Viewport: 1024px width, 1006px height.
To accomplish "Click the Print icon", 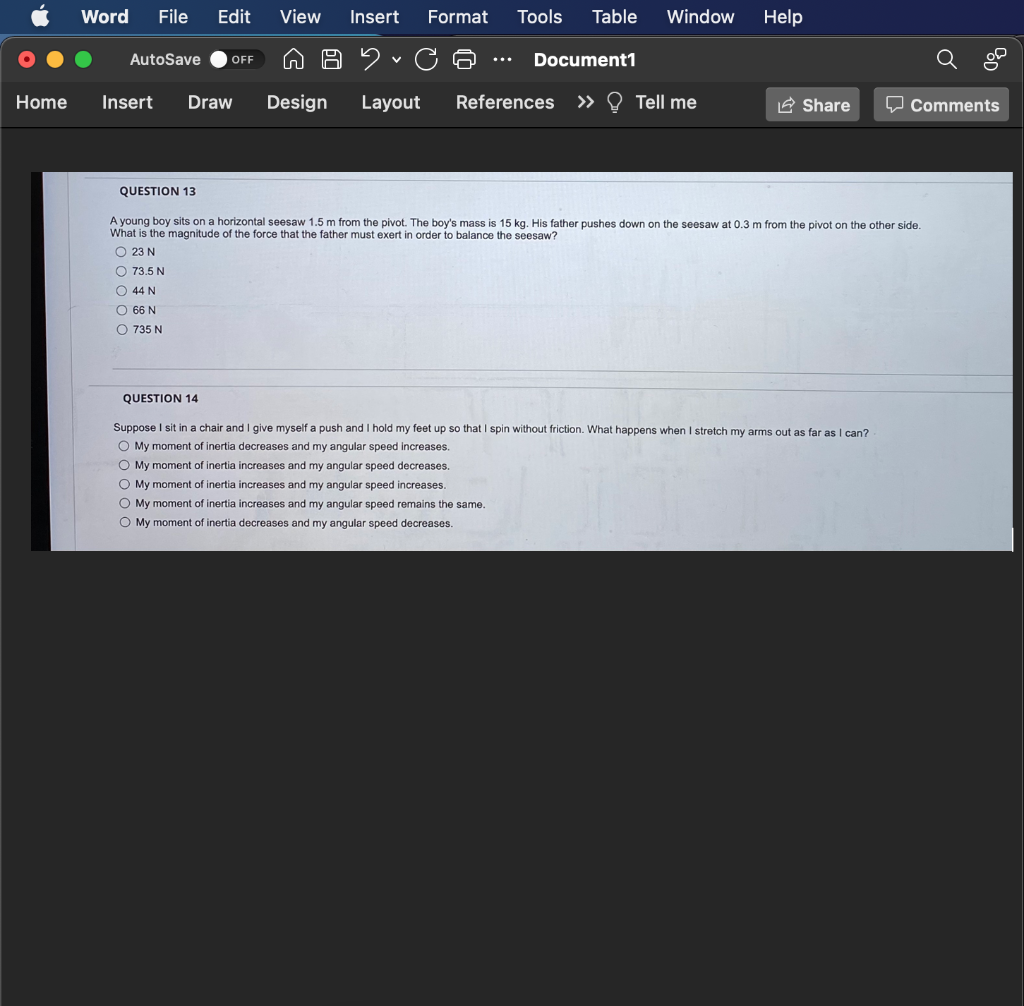I will click(463, 59).
